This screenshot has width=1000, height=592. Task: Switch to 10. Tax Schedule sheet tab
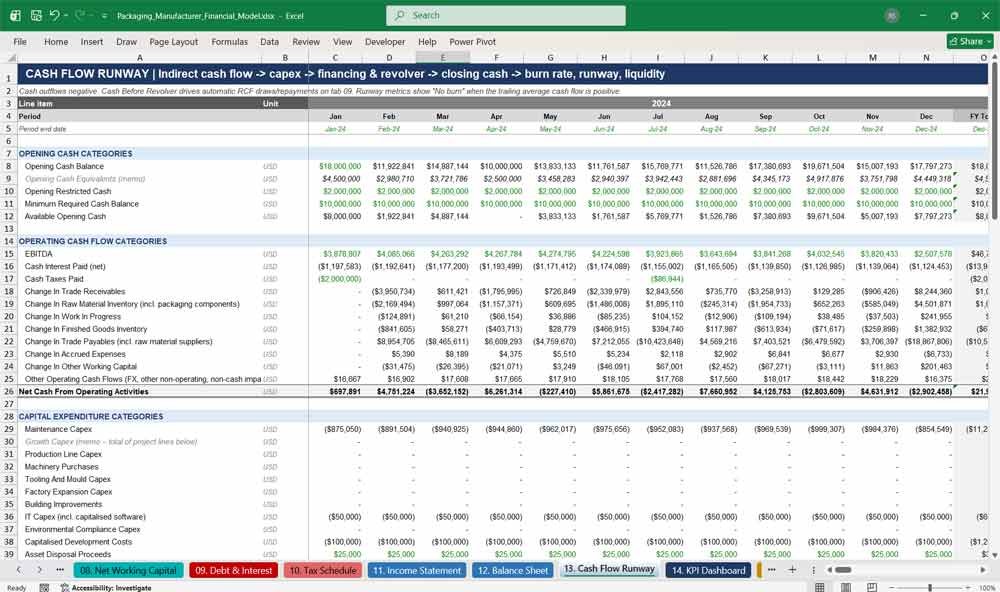323,570
